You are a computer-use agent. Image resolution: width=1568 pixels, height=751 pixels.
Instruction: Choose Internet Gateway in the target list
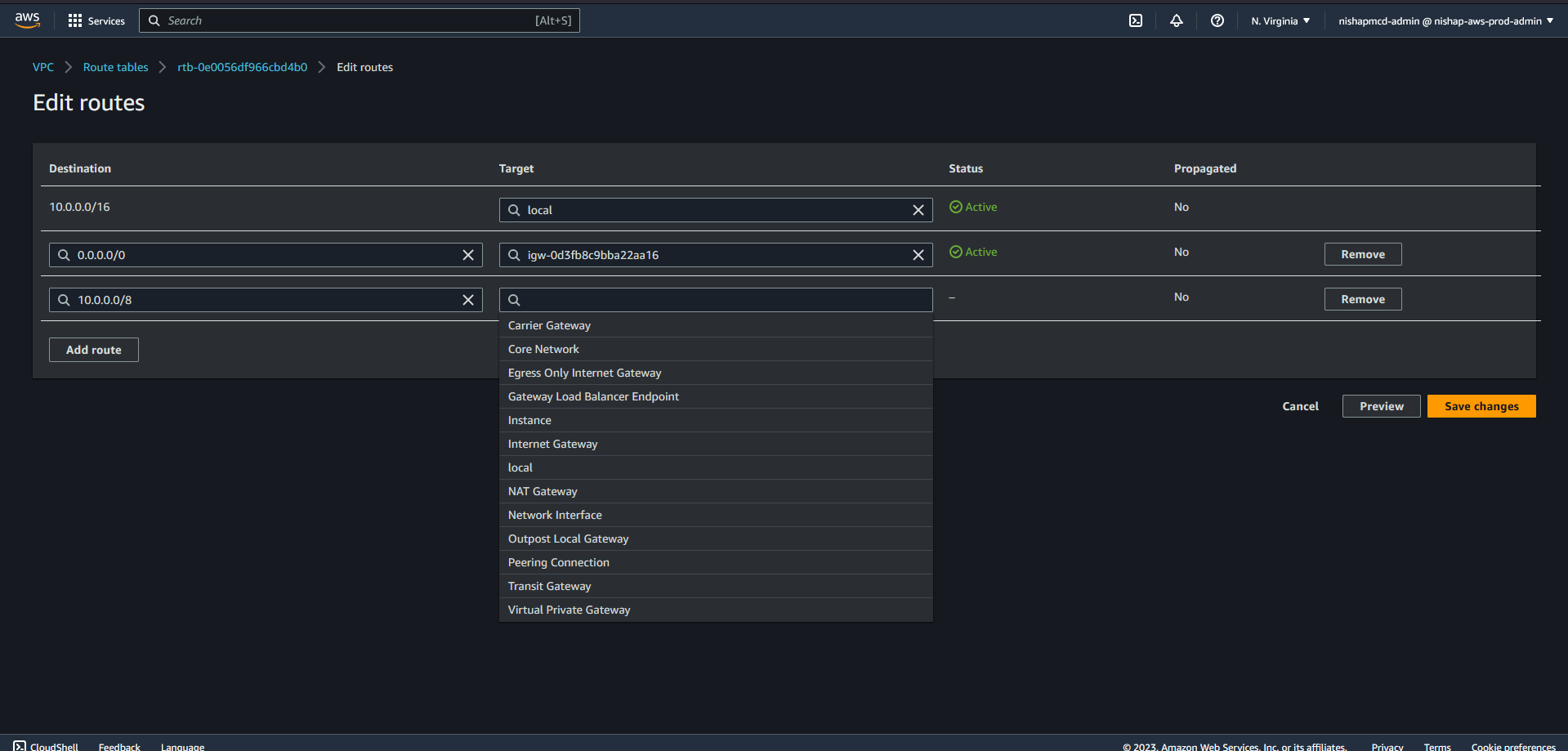pos(552,444)
